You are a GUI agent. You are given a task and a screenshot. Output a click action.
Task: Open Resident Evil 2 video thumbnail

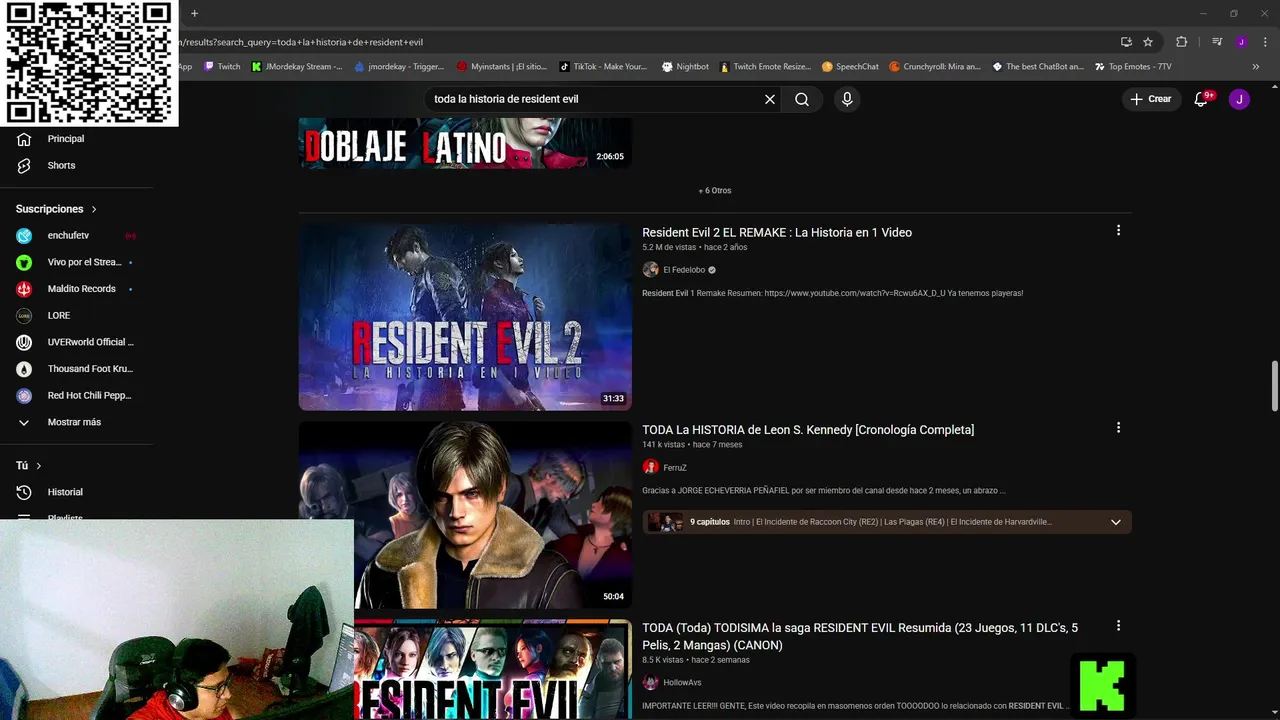(x=465, y=316)
